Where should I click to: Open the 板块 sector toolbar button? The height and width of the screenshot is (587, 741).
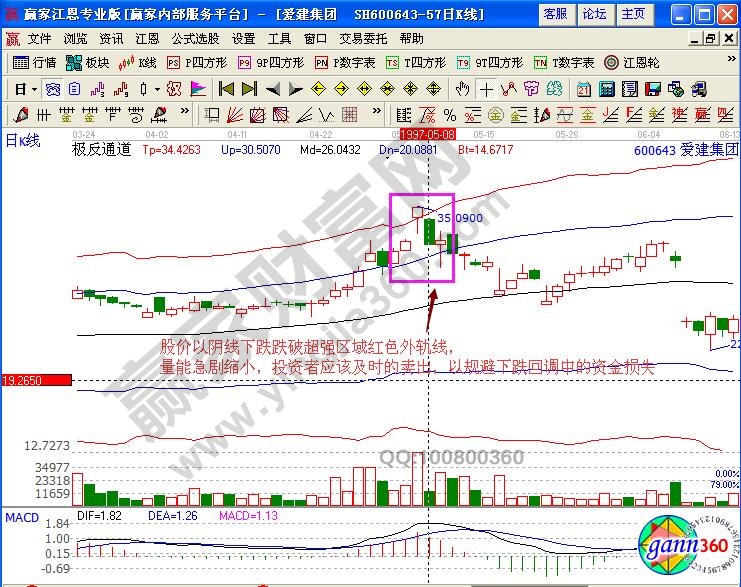pyautogui.click(x=88, y=62)
